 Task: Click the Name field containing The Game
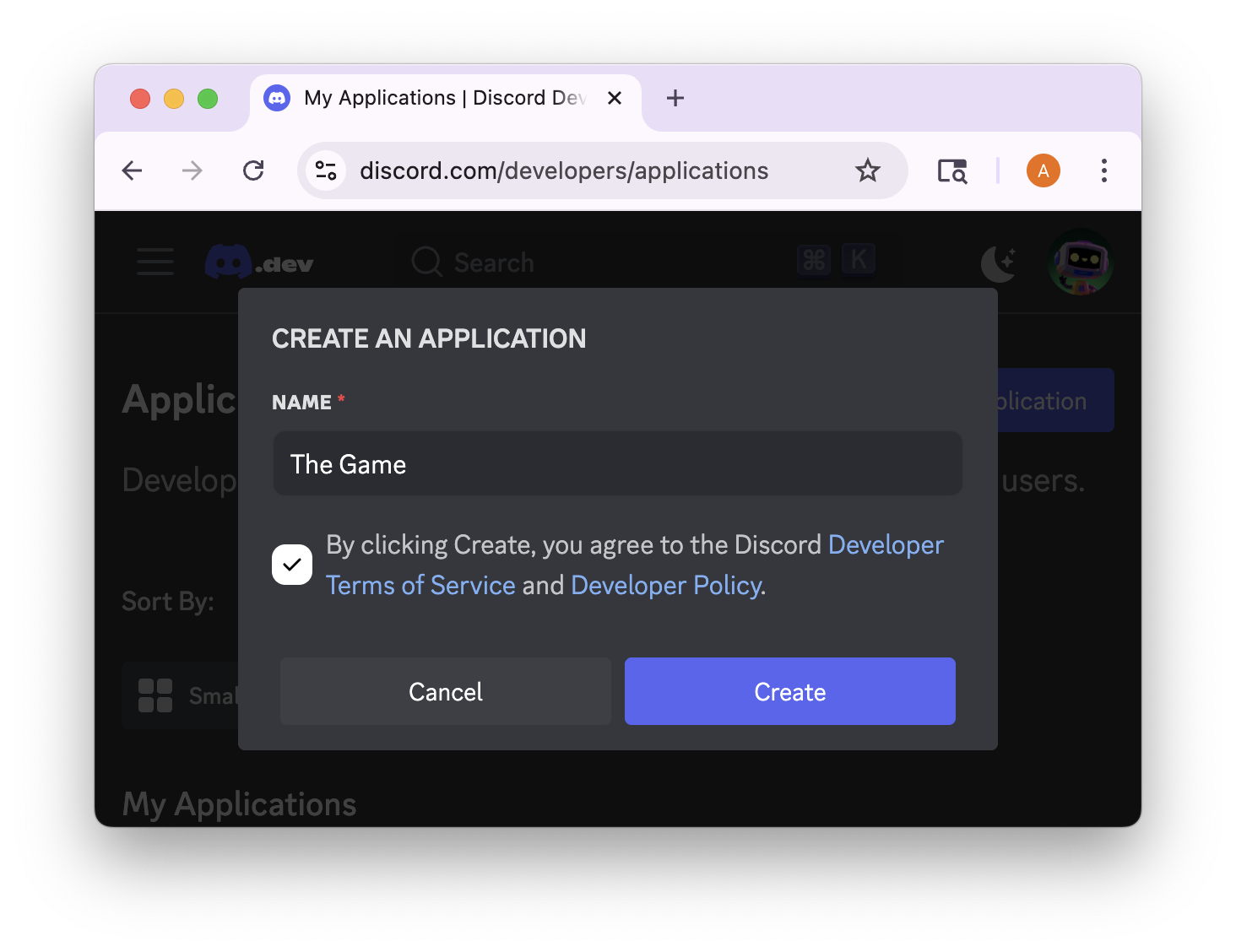coord(617,463)
